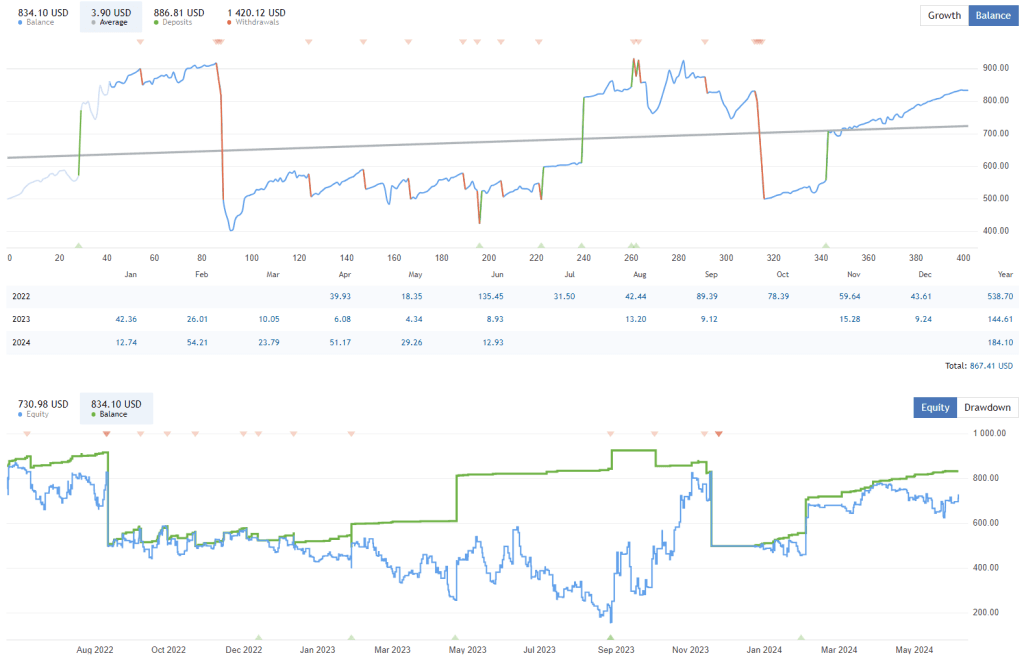Toggle the red Withdrawals legend icon

pos(230,22)
